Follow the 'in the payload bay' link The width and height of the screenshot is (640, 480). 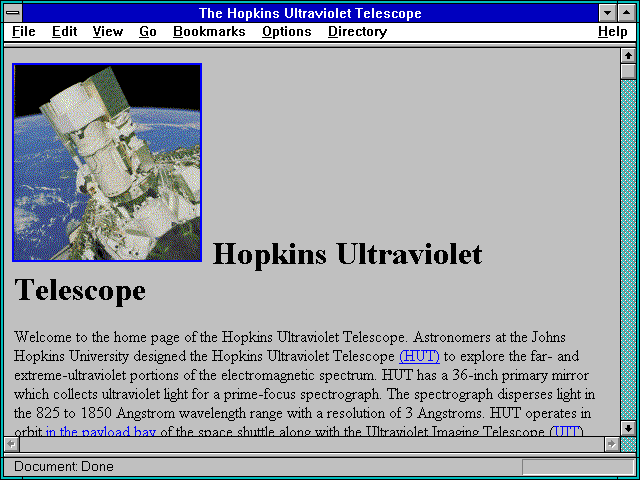point(101,432)
